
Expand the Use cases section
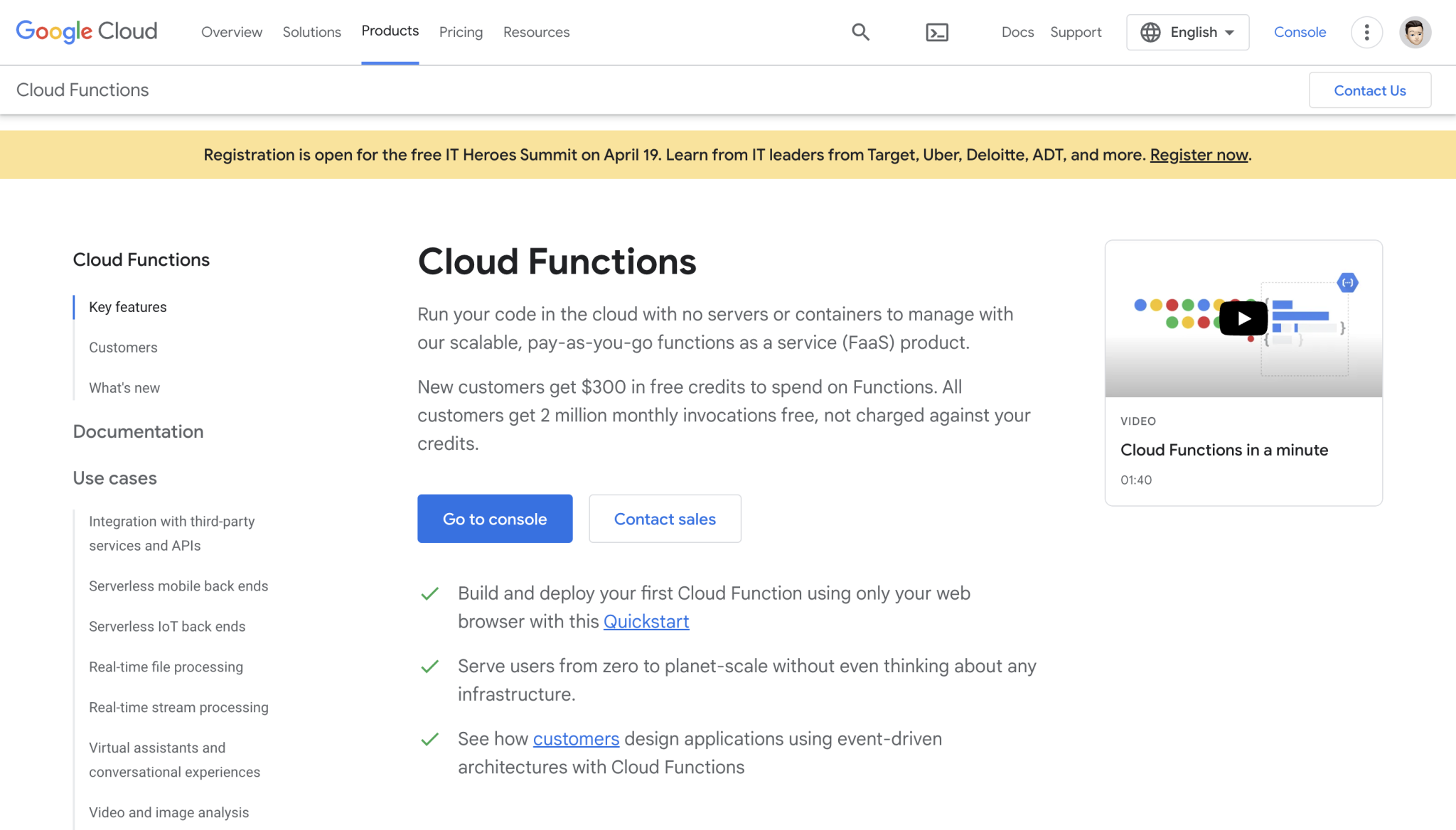pyautogui.click(x=114, y=478)
